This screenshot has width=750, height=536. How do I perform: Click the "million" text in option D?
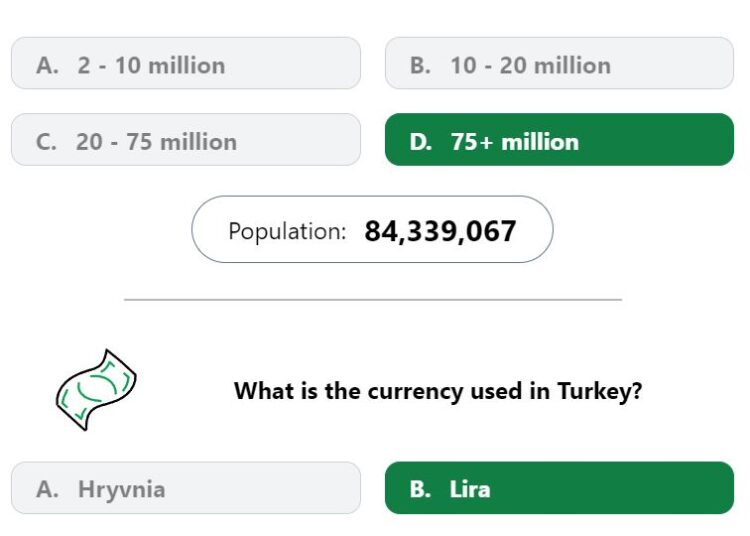(540, 142)
